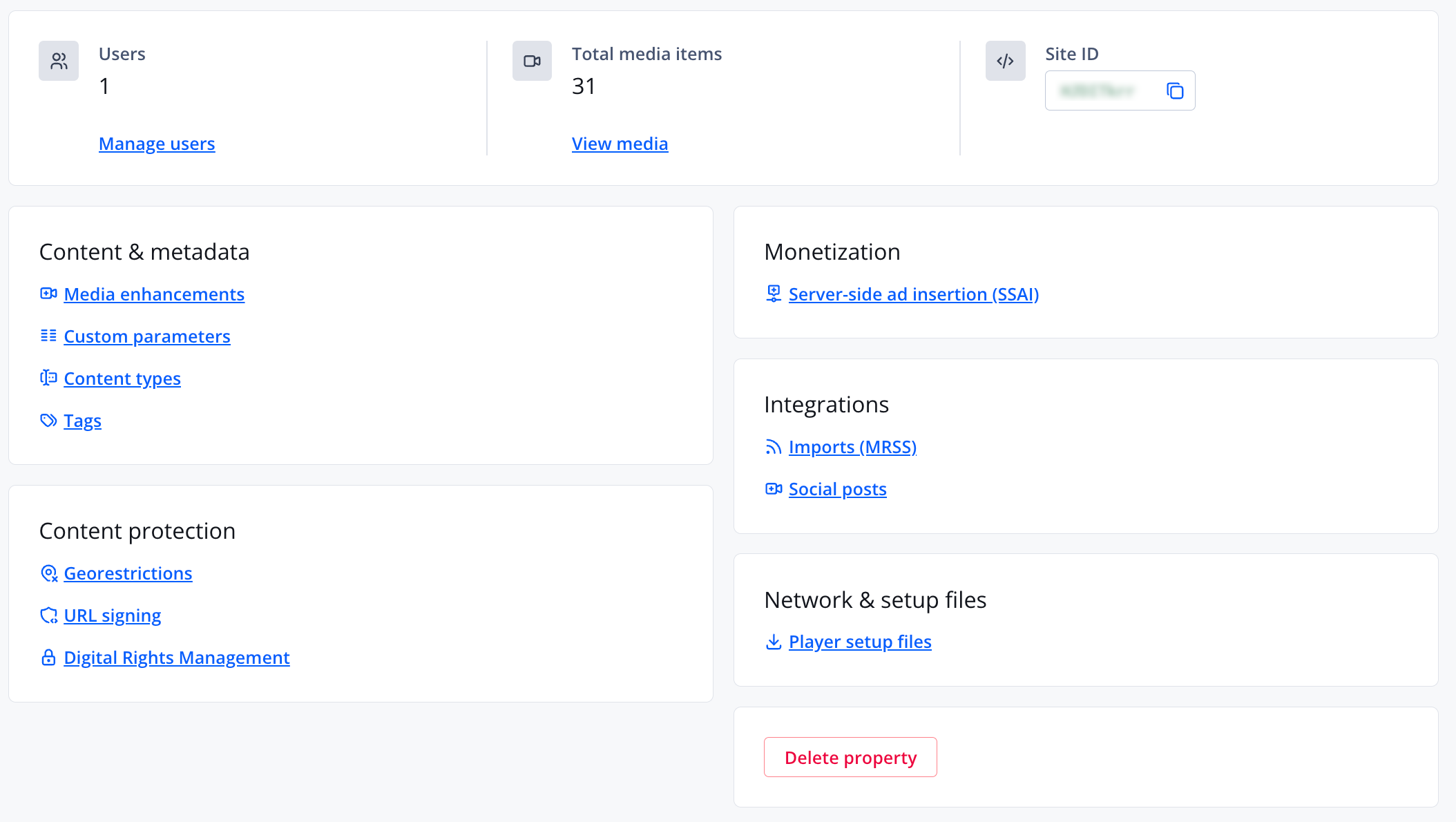Click the URL signing shield icon
Screen dimensions: 1456x822
(48, 615)
